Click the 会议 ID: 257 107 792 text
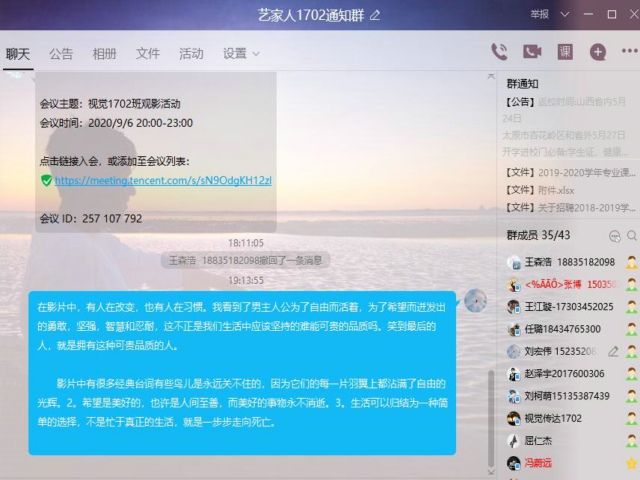Screen dimensions: 640x480 [x=91, y=218]
